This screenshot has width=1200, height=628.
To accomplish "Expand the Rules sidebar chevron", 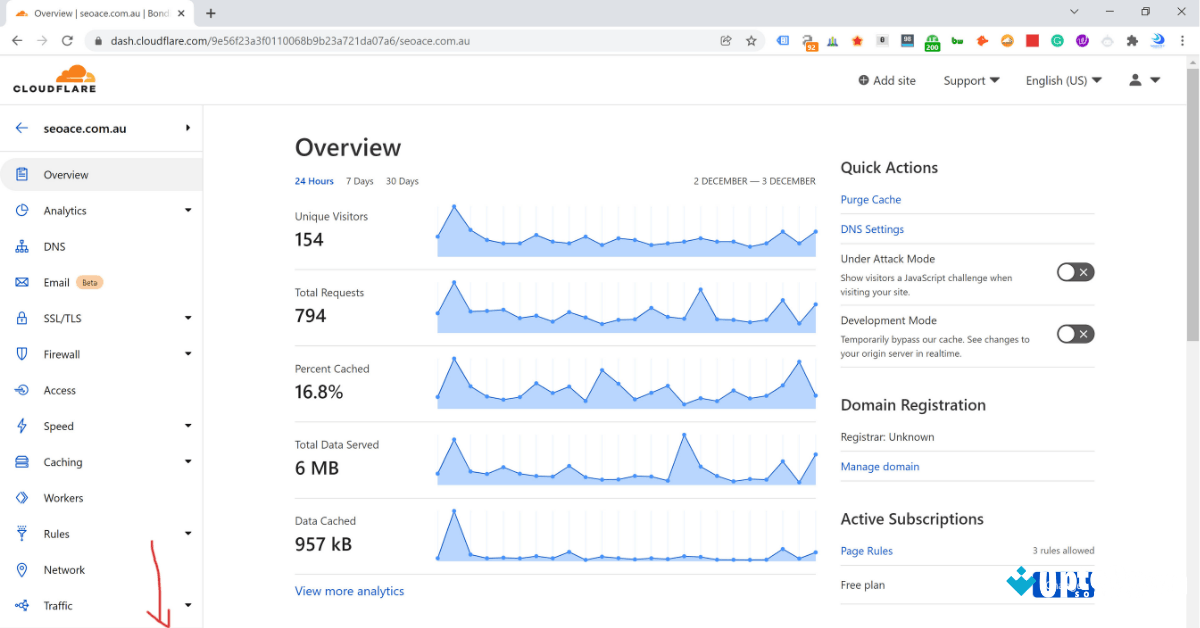I will coord(187,533).
